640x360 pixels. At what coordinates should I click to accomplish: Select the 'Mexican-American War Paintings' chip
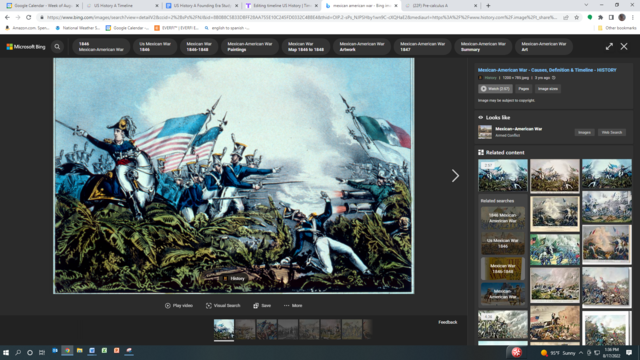pyautogui.click(x=249, y=47)
